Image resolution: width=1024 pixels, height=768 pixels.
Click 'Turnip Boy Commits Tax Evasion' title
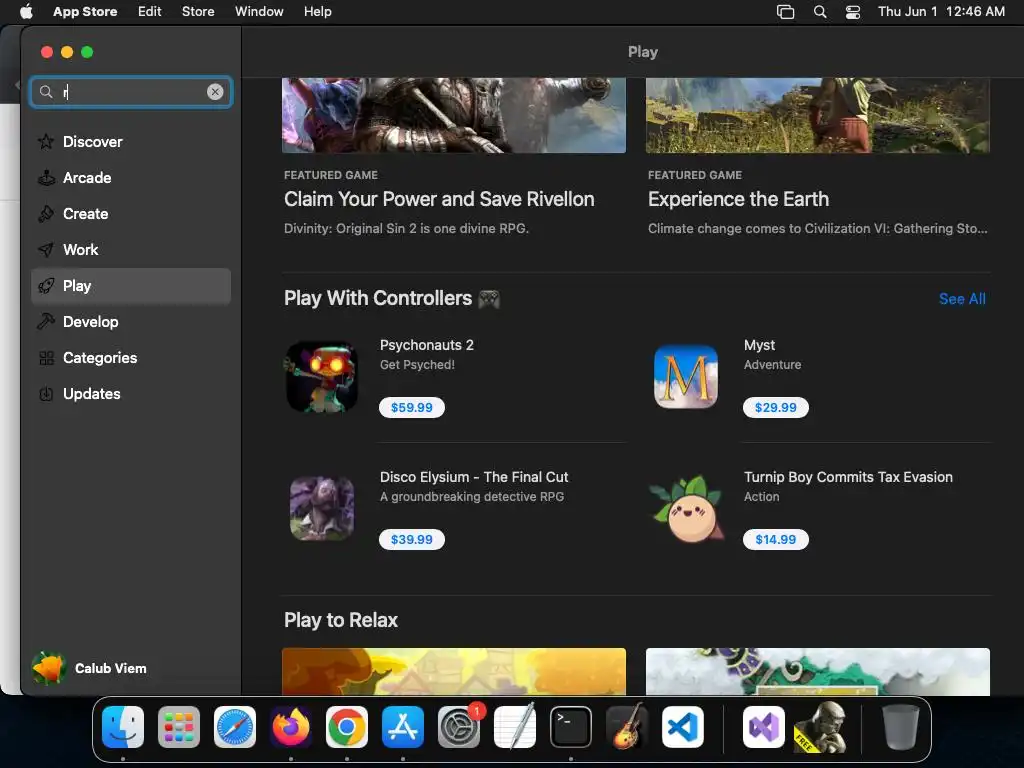pyautogui.click(x=848, y=477)
